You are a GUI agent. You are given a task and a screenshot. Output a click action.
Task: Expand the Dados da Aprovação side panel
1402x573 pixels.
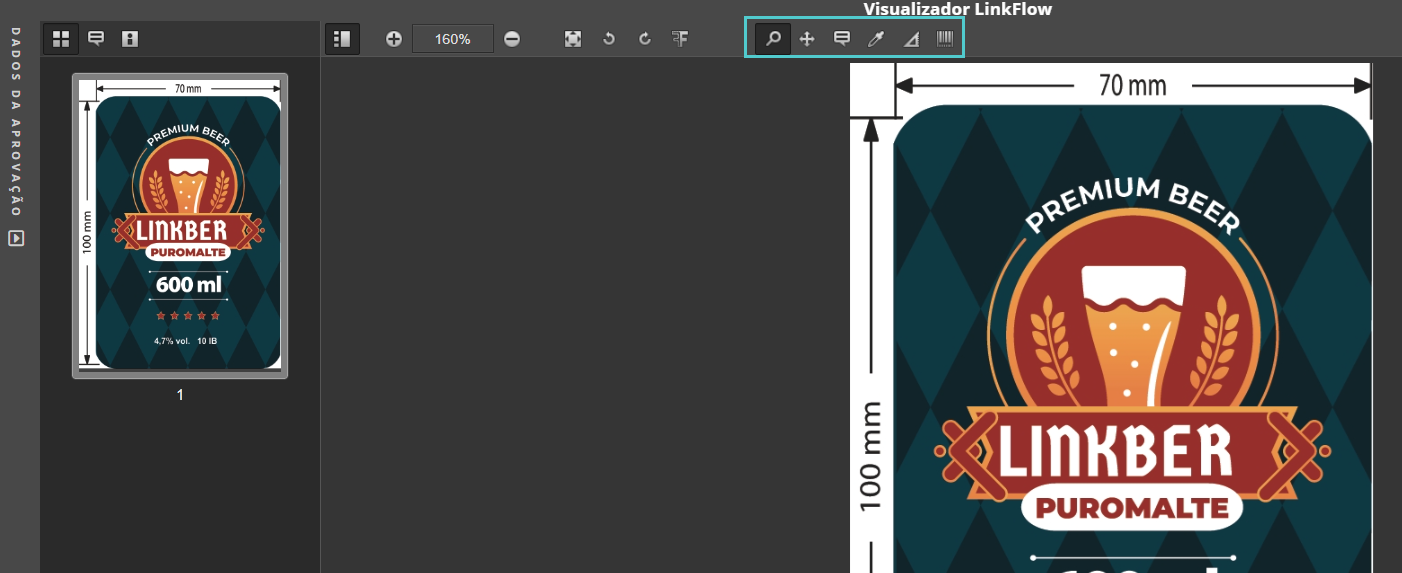[x=16, y=122]
